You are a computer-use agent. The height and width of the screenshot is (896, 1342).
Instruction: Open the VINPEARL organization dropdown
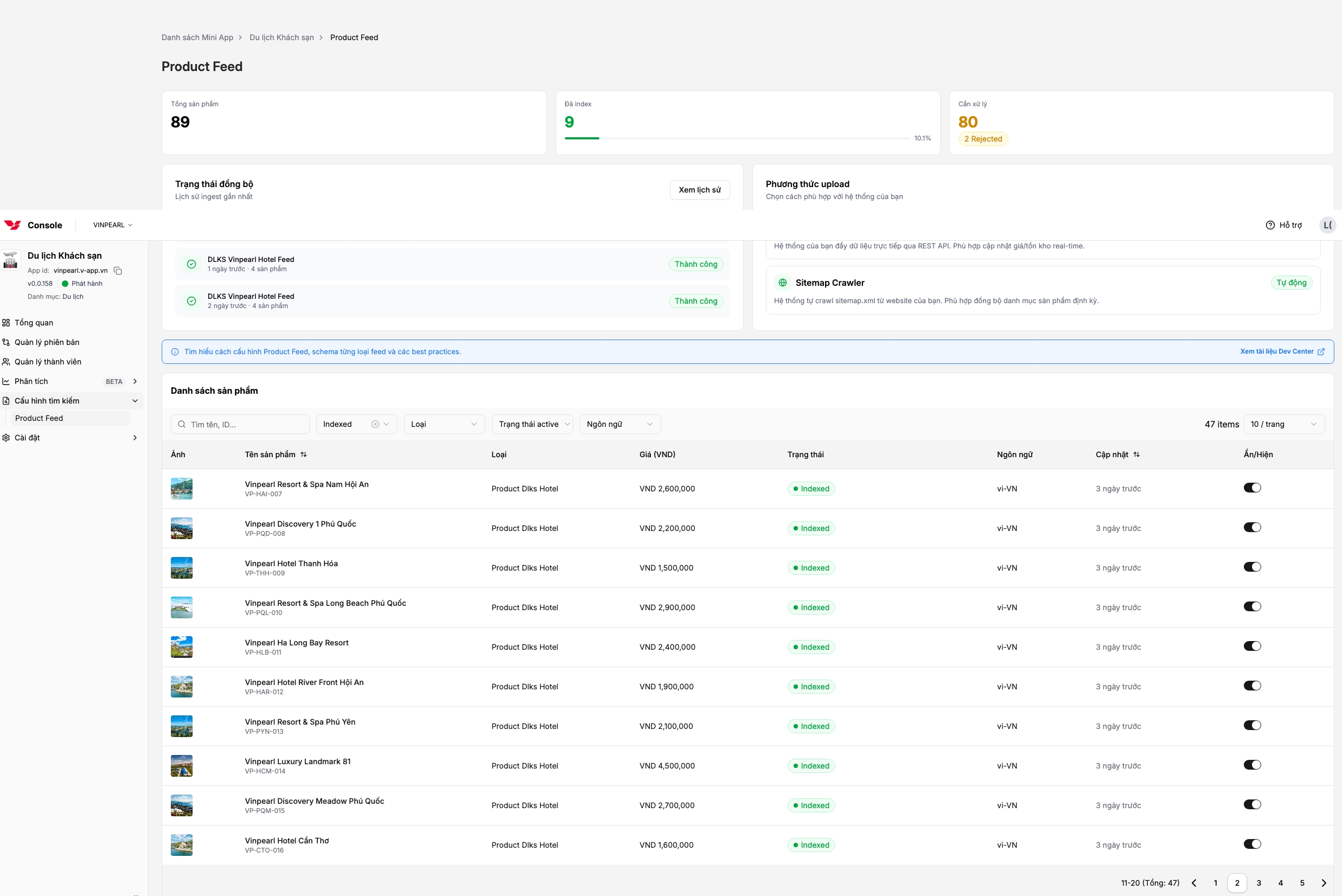click(113, 225)
